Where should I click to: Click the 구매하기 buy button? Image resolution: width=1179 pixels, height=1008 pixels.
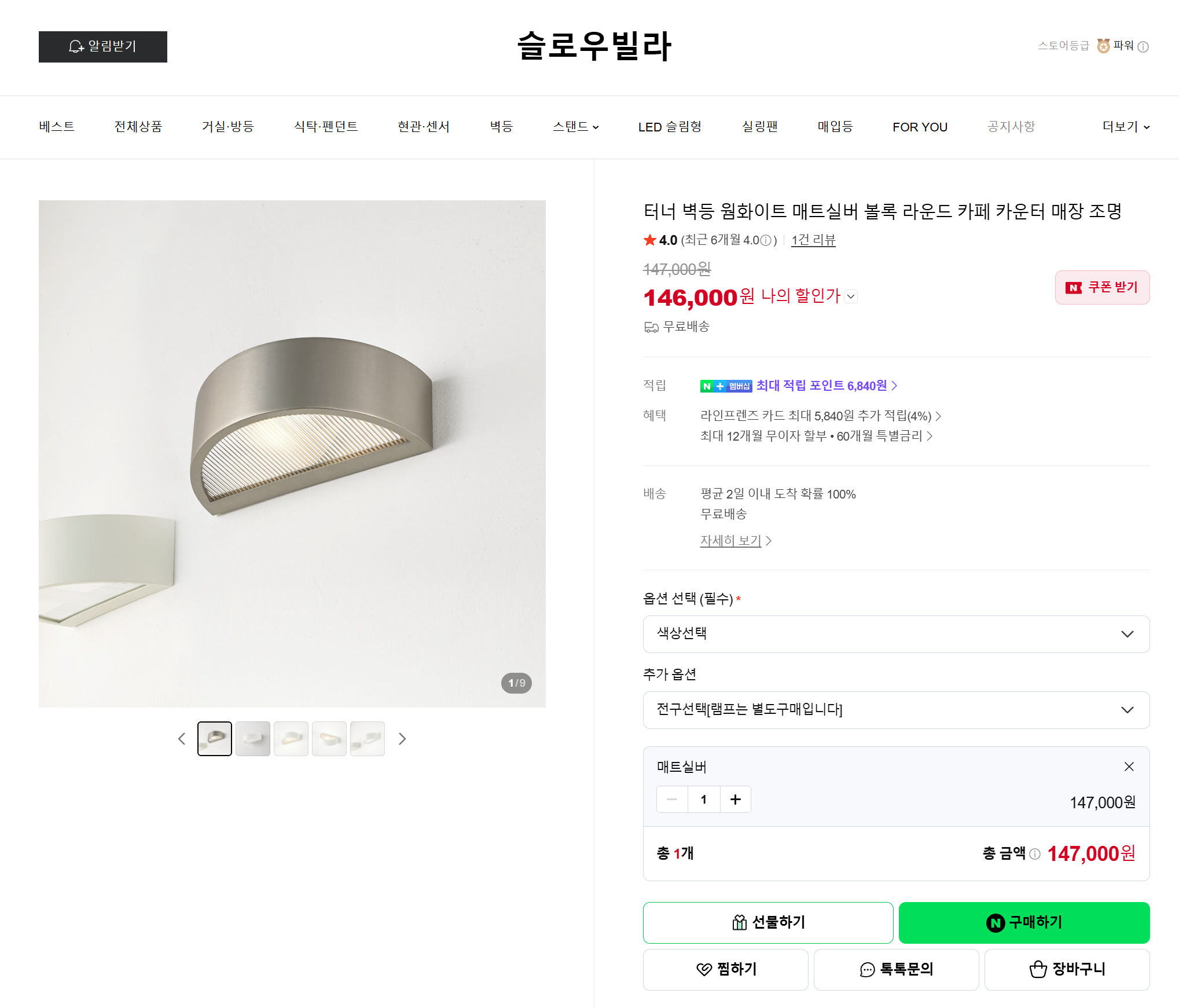click(x=1024, y=923)
